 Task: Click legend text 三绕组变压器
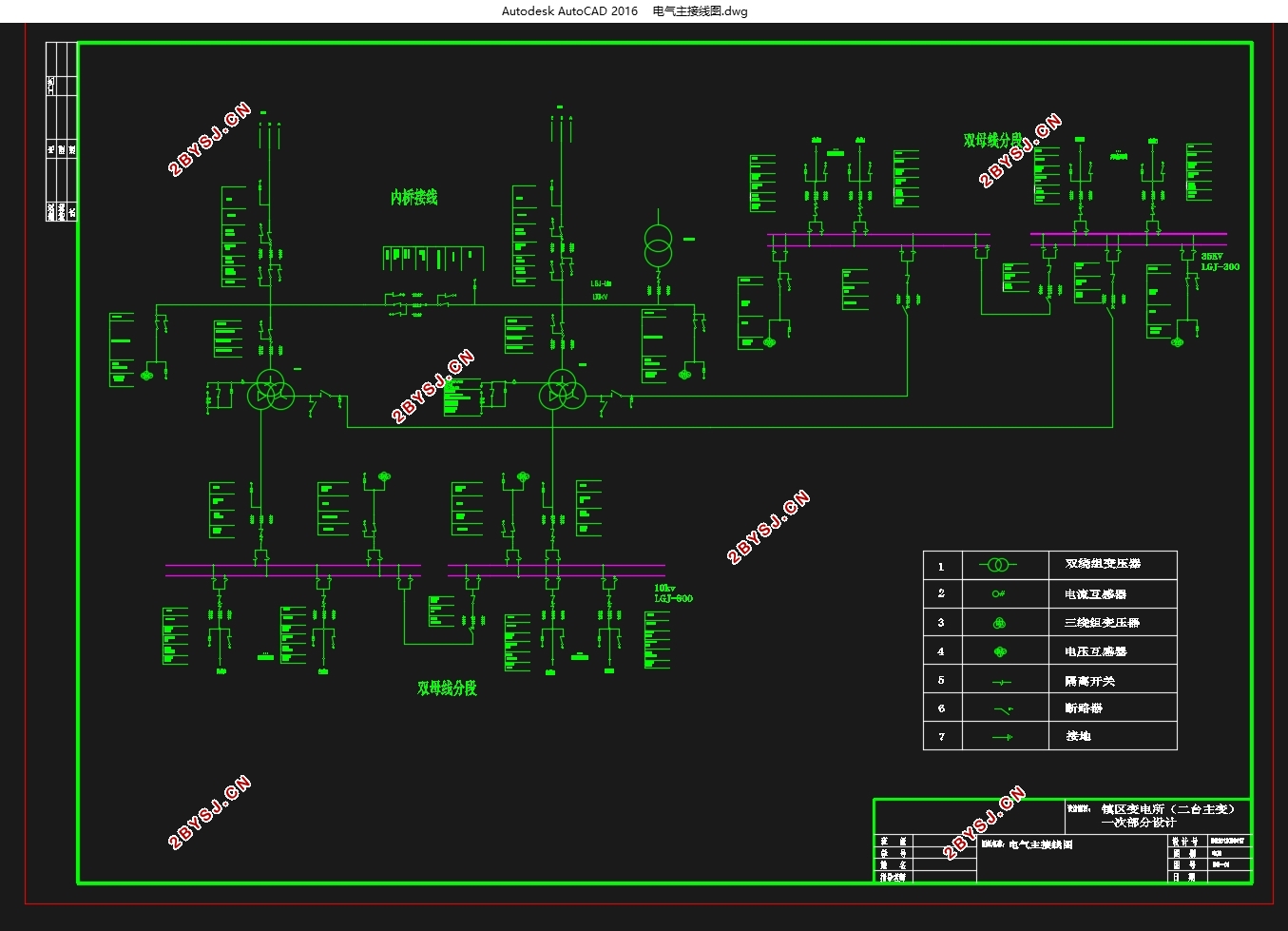click(x=1102, y=623)
